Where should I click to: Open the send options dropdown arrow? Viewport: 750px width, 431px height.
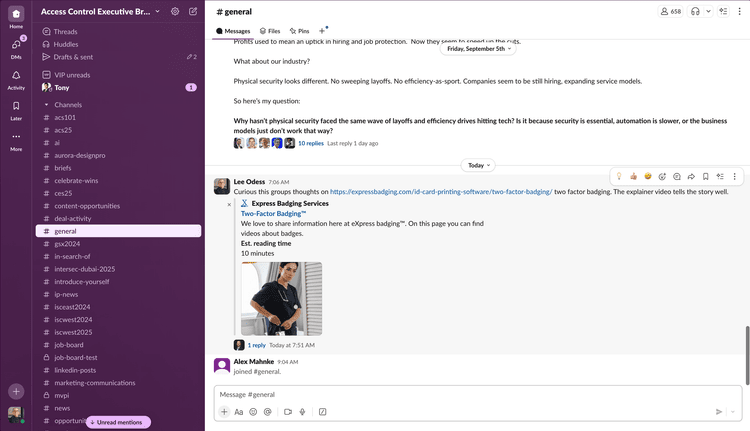pos(733,412)
